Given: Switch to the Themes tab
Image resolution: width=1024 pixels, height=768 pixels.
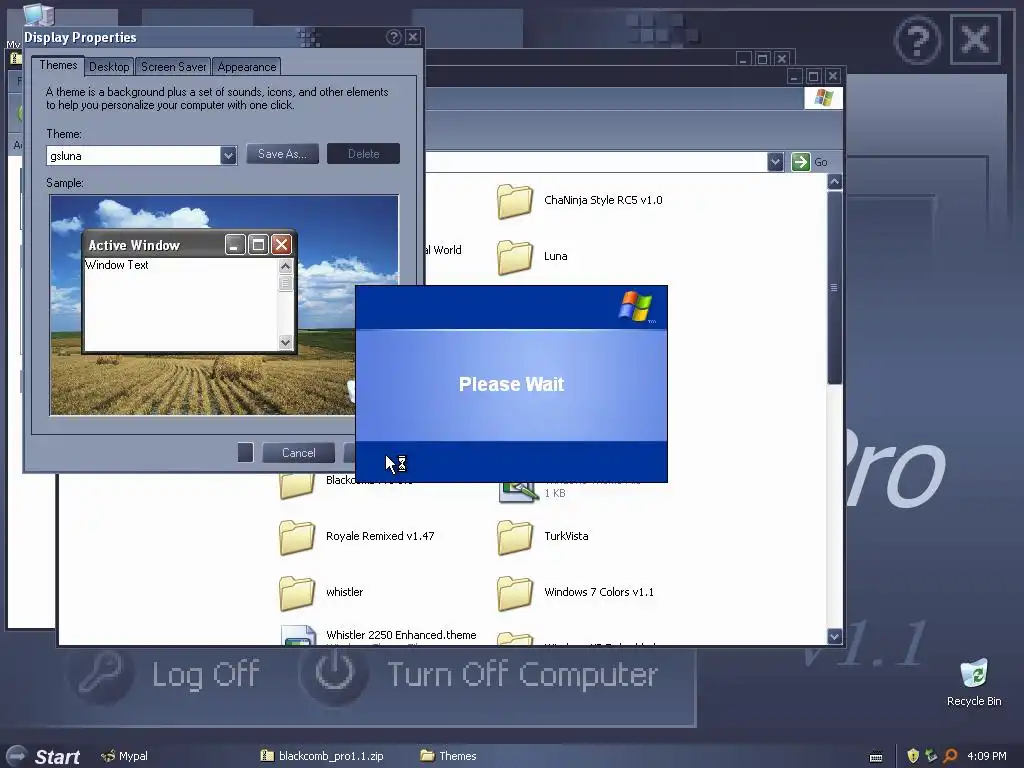Looking at the screenshot, I should [58, 65].
